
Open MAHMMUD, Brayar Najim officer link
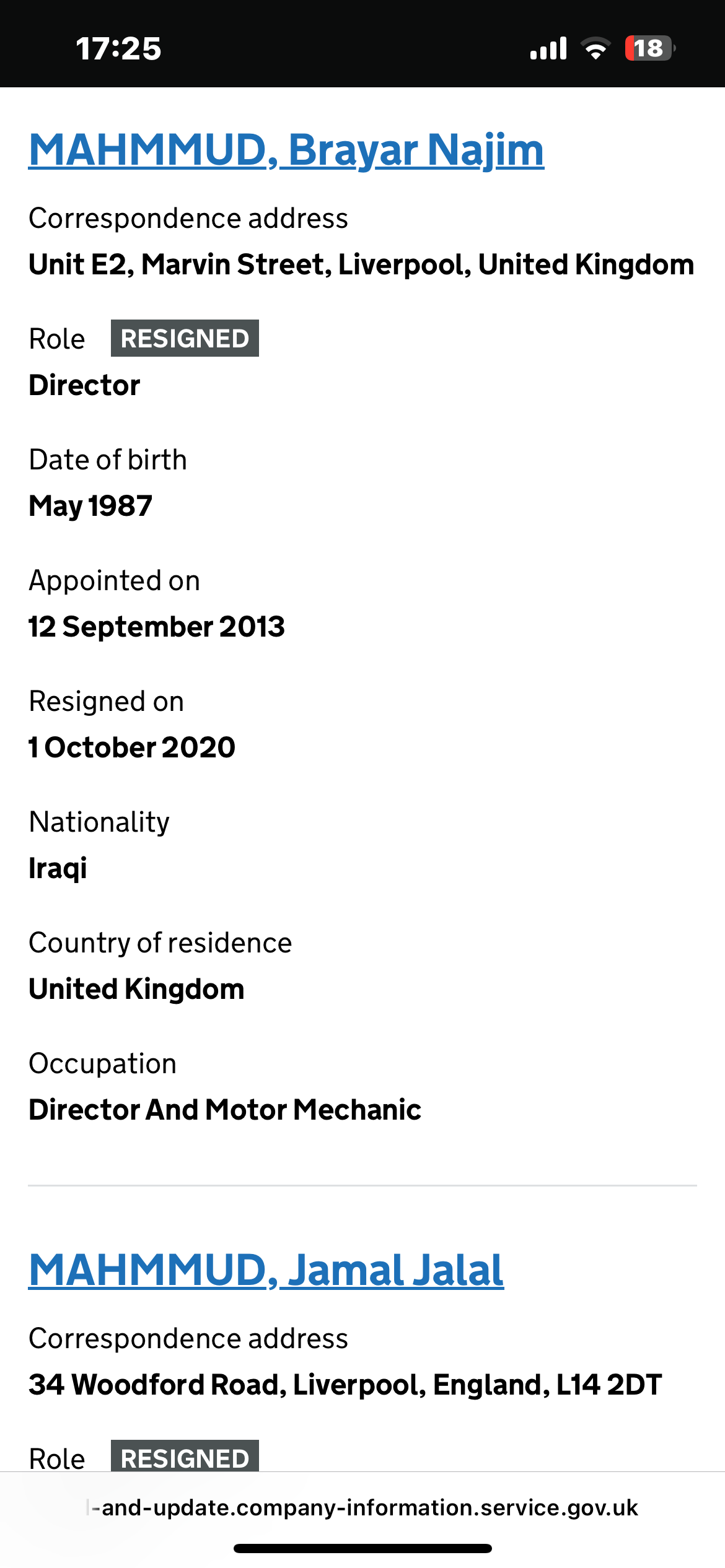point(286,150)
